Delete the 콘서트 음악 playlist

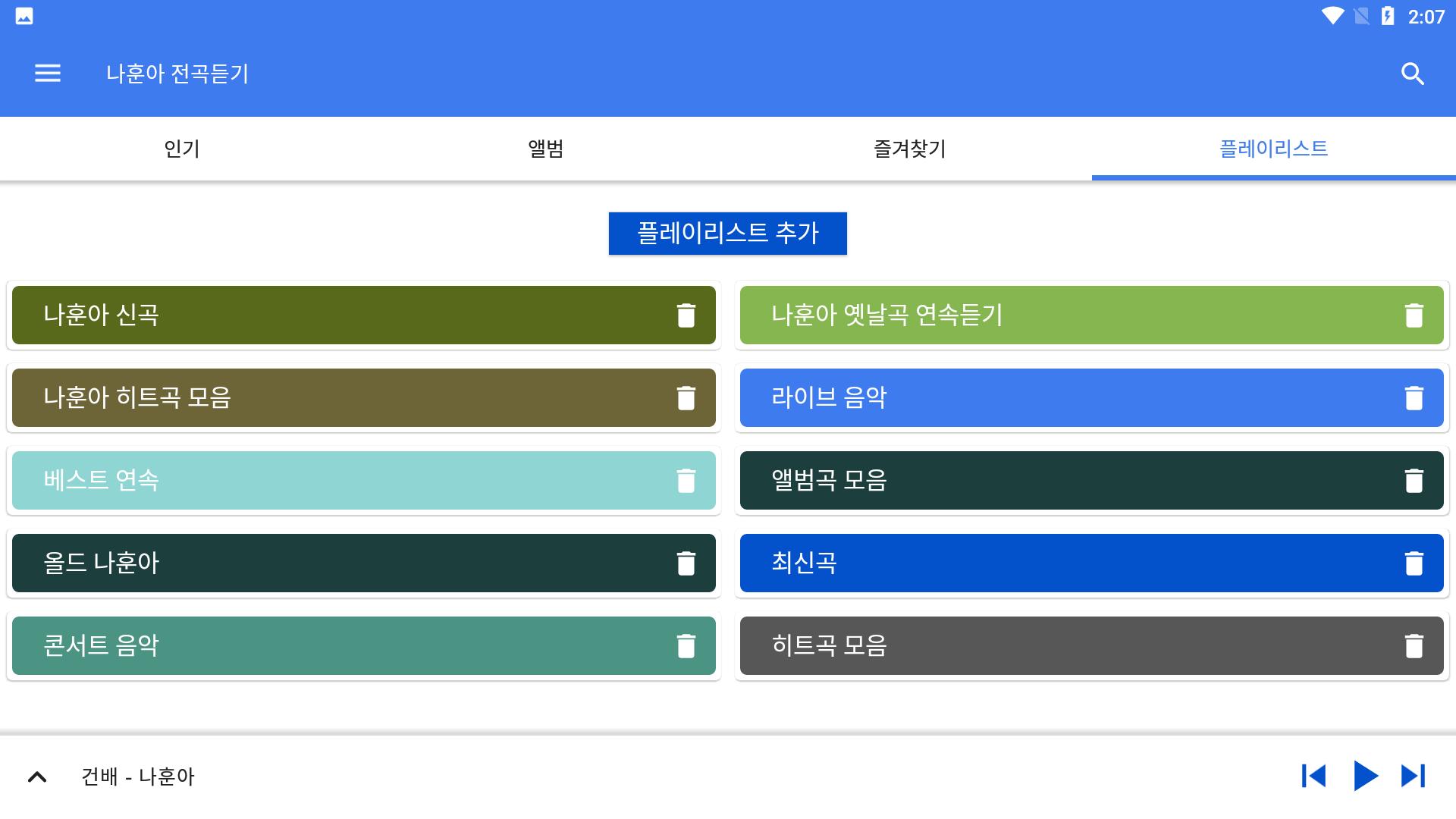point(686,646)
